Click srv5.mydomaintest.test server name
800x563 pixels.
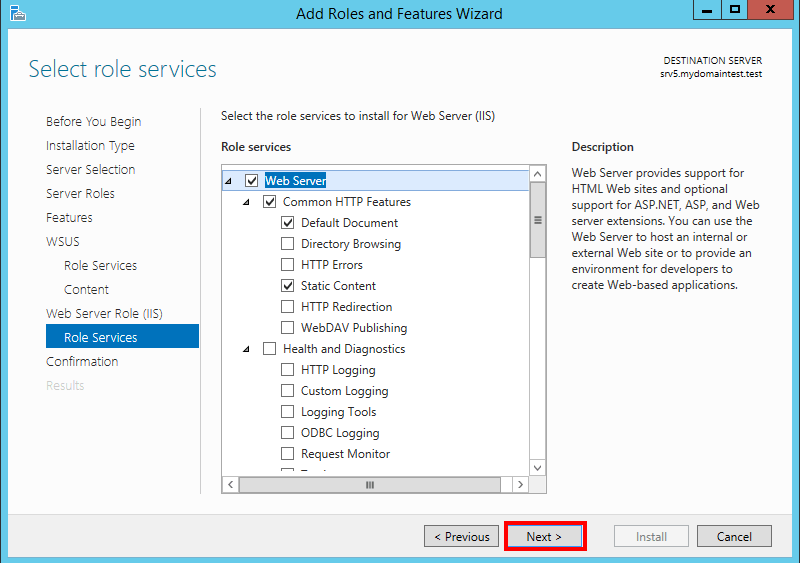click(x=711, y=74)
